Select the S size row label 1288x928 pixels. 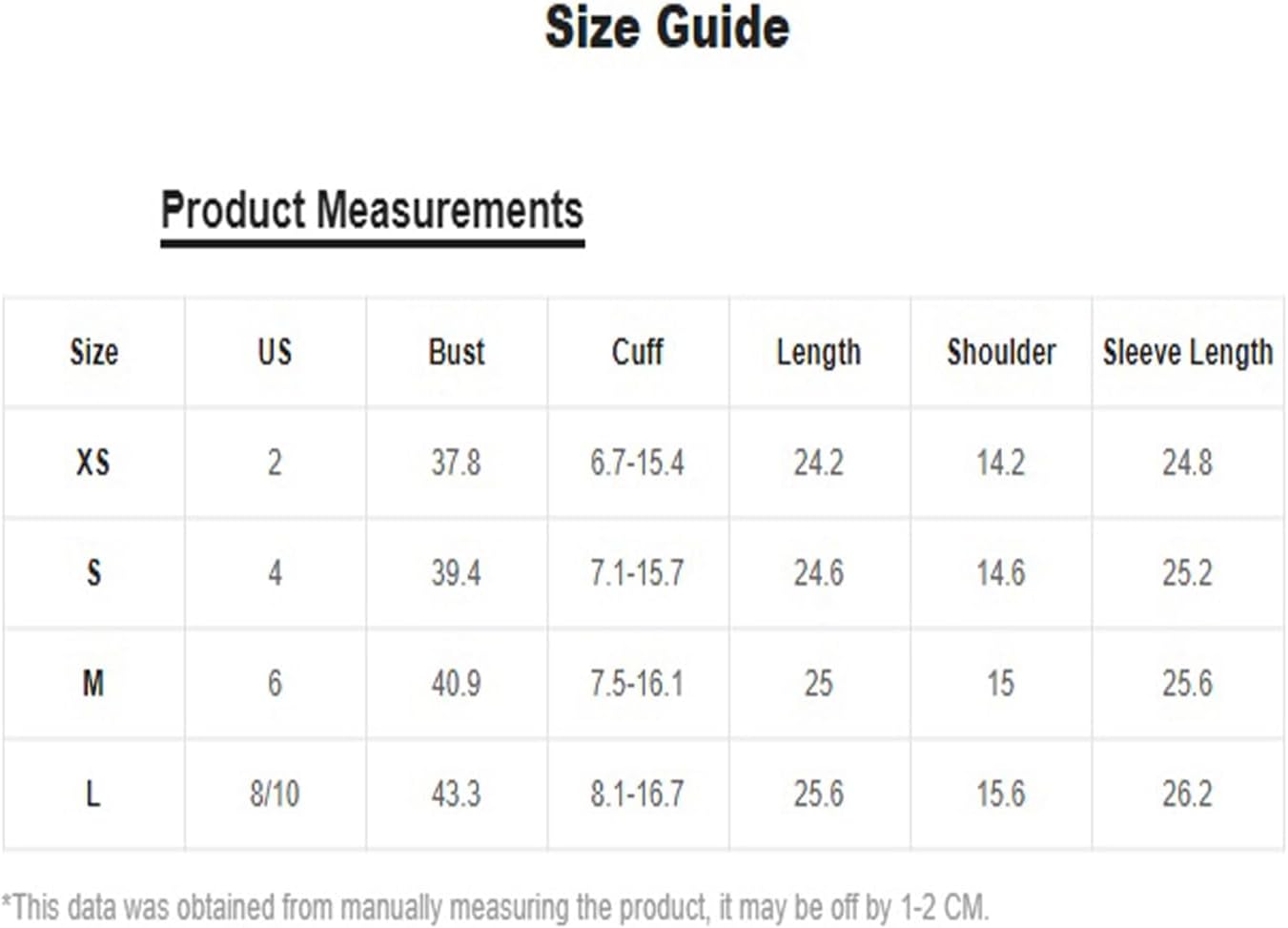[x=93, y=573]
